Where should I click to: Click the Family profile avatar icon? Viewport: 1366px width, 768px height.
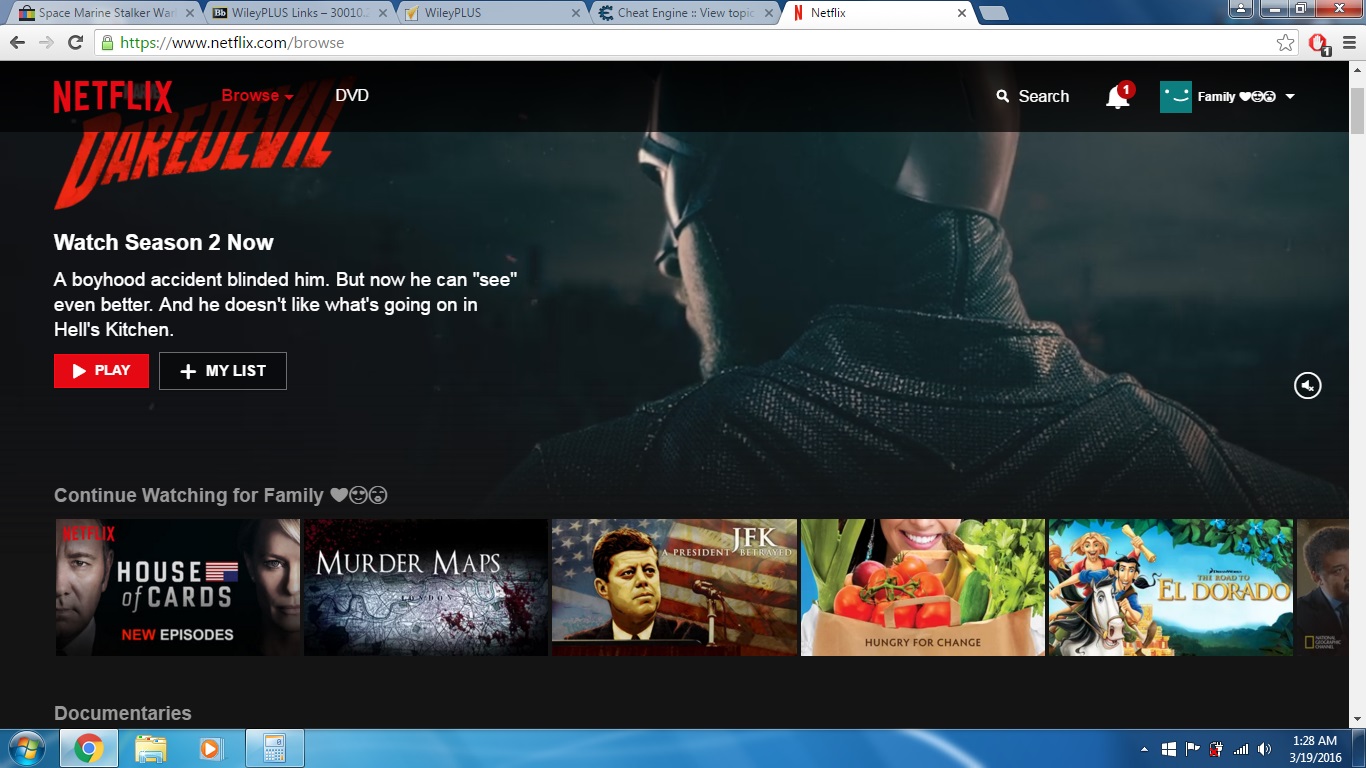click(x=1175, y=97)
